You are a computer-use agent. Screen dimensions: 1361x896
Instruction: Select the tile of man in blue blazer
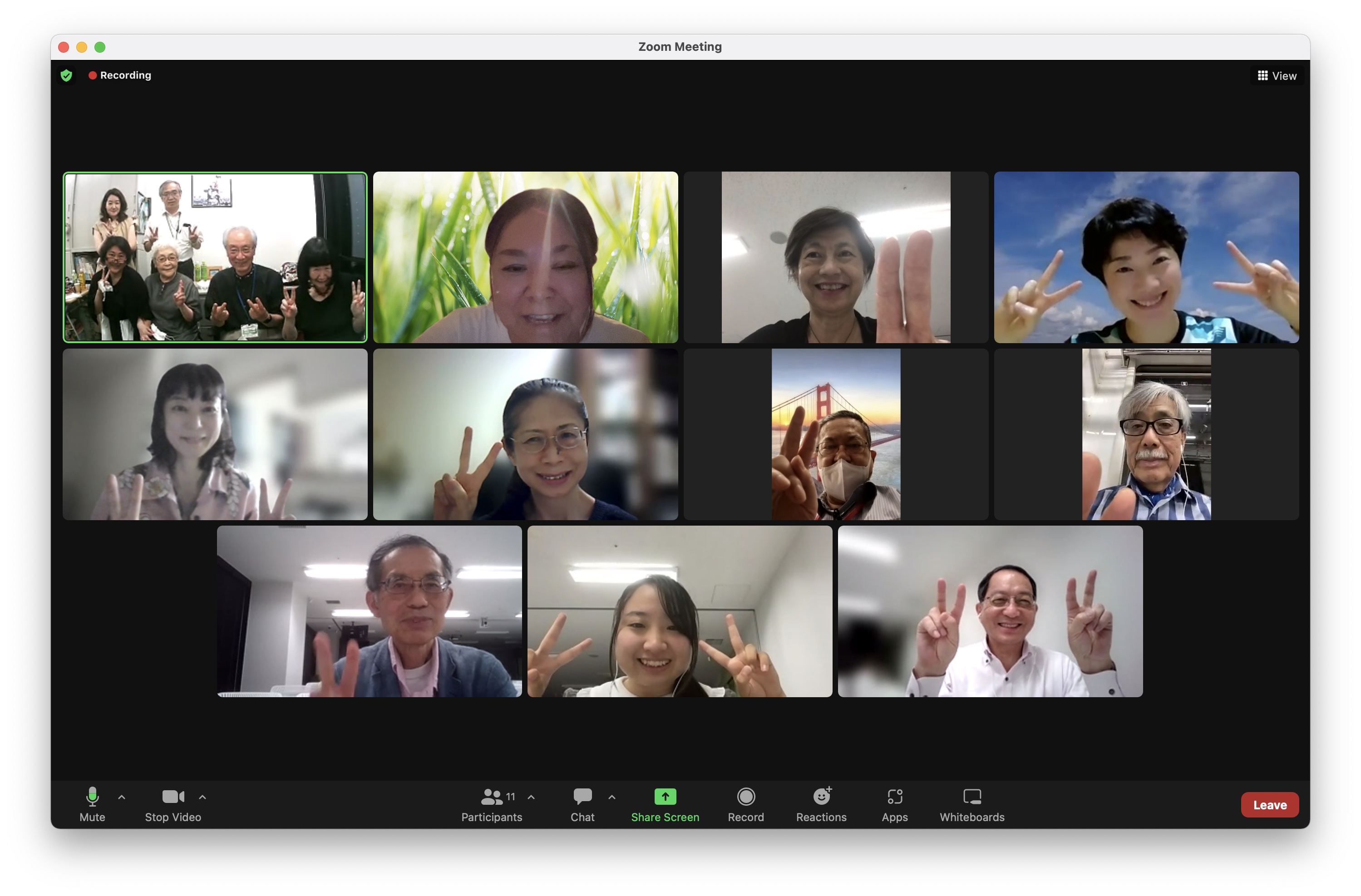click(x=370, y=611)
